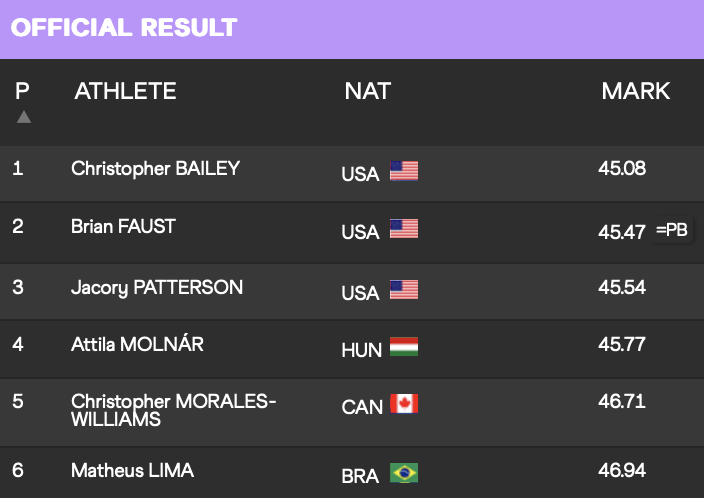Click the Brazilian flag icon
The image size is (704, 498).
coord(404,473)
